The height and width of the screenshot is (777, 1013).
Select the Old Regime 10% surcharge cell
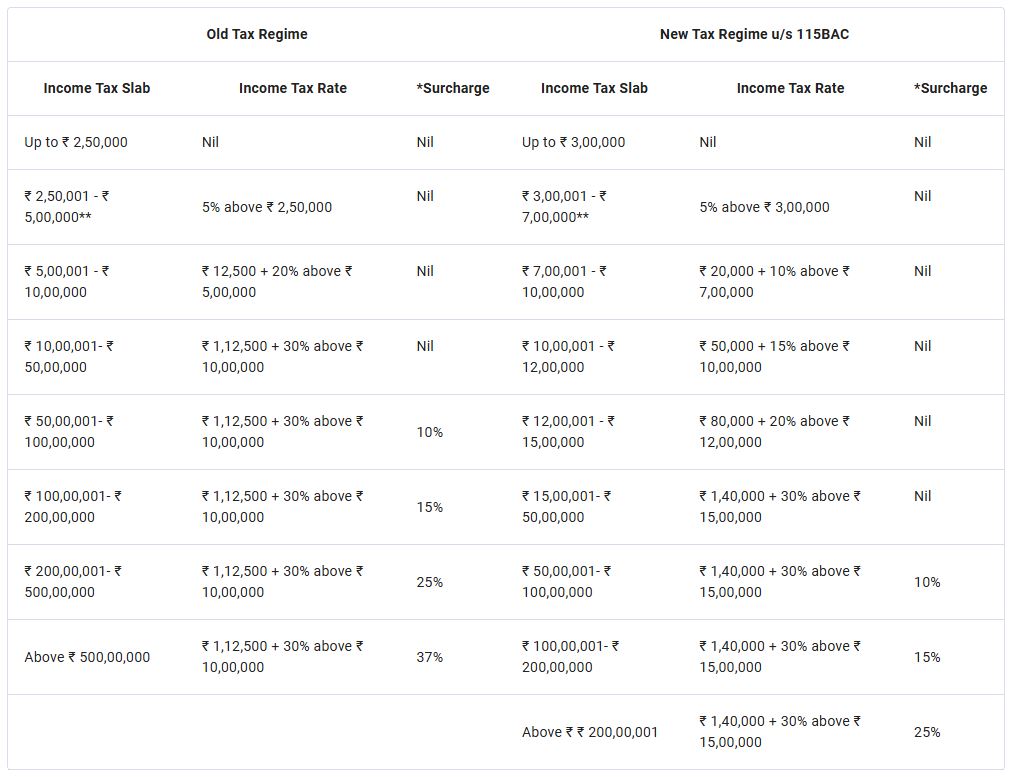(x=430, y=432)
